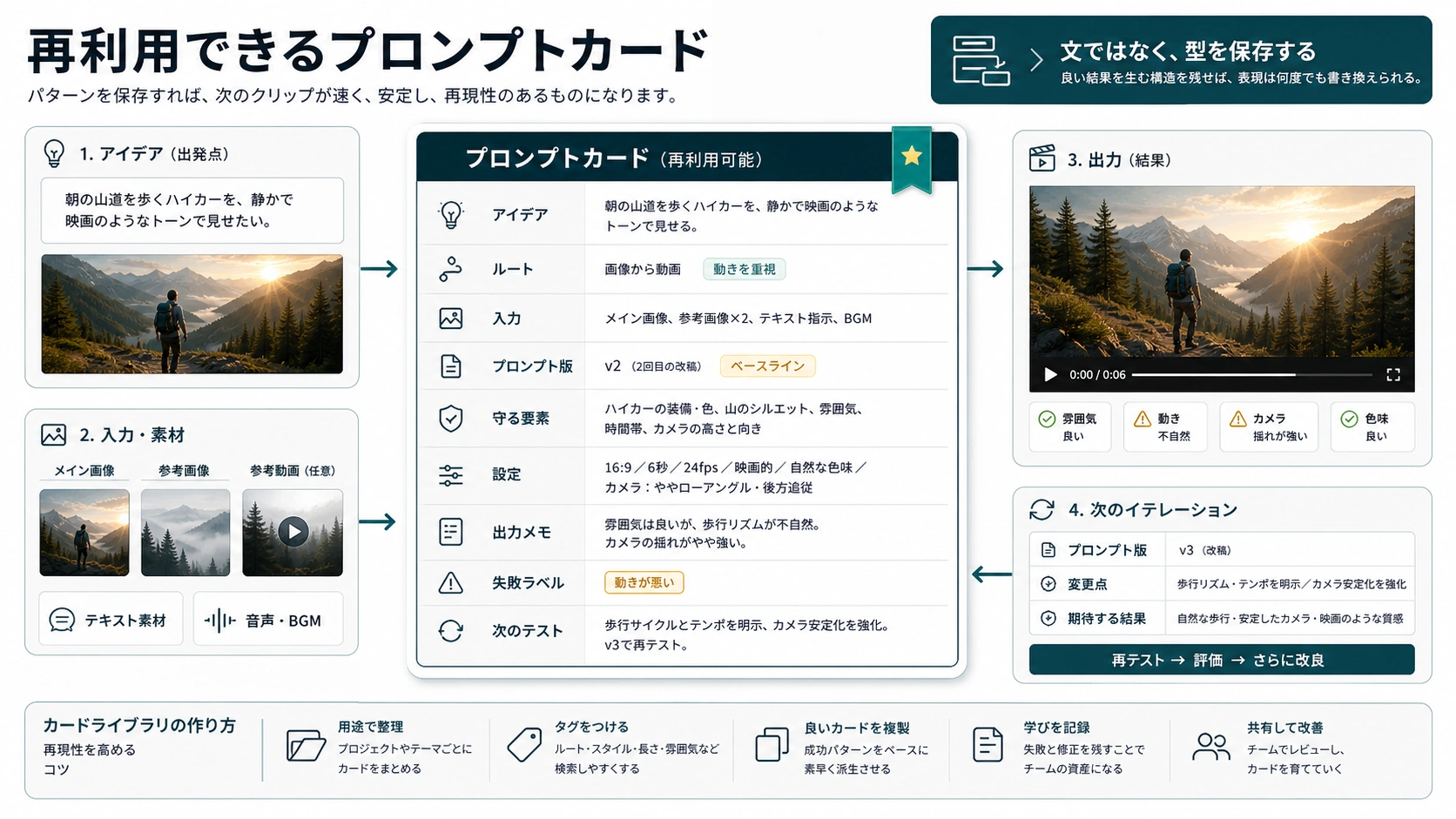Click the shield check icon beside 守る要素
The height and width of the screenshot is (819, 1456).
[451, 418]
